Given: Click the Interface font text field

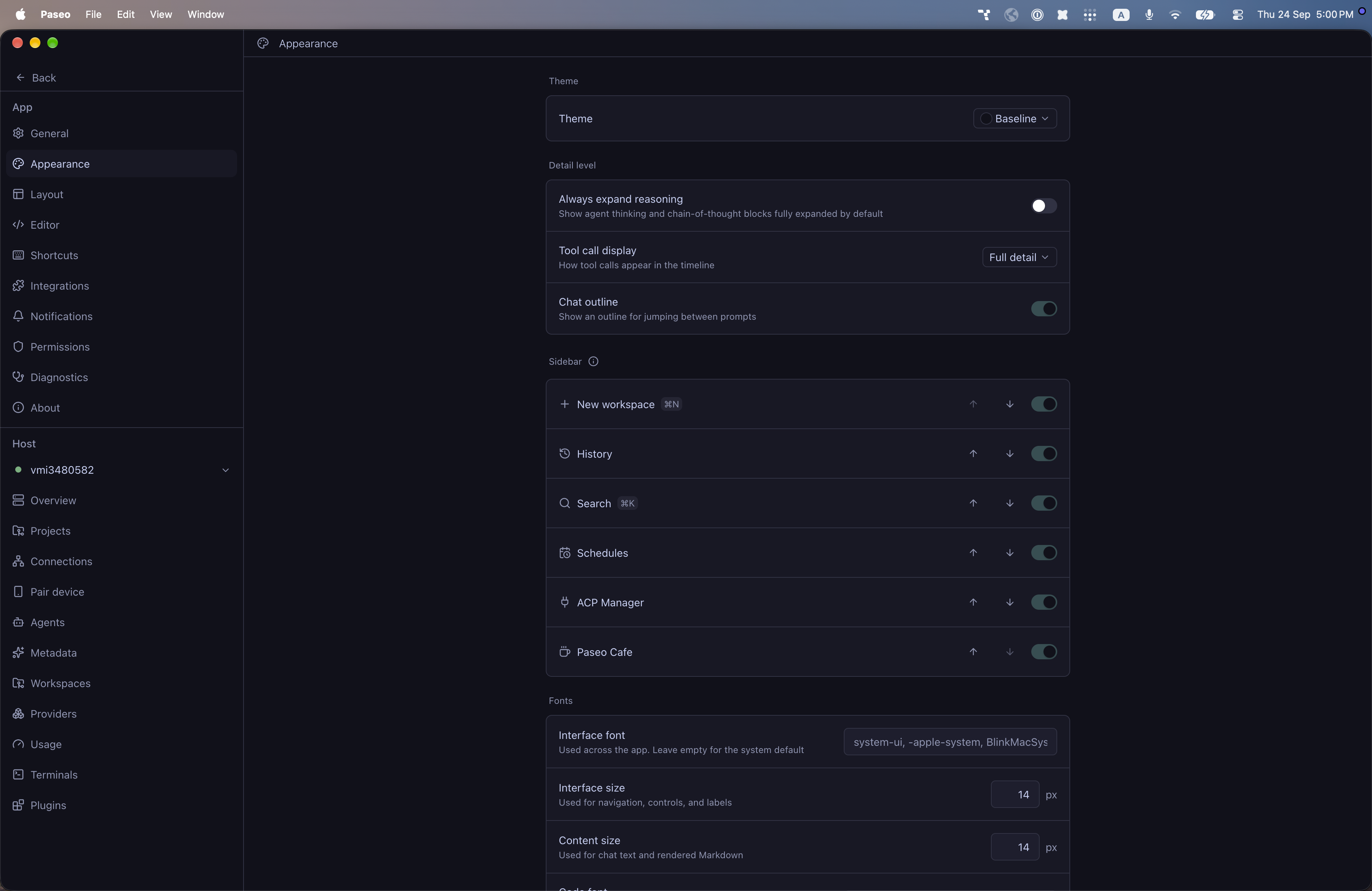Looking at the screenshot, I should click(x=950, y=742).
